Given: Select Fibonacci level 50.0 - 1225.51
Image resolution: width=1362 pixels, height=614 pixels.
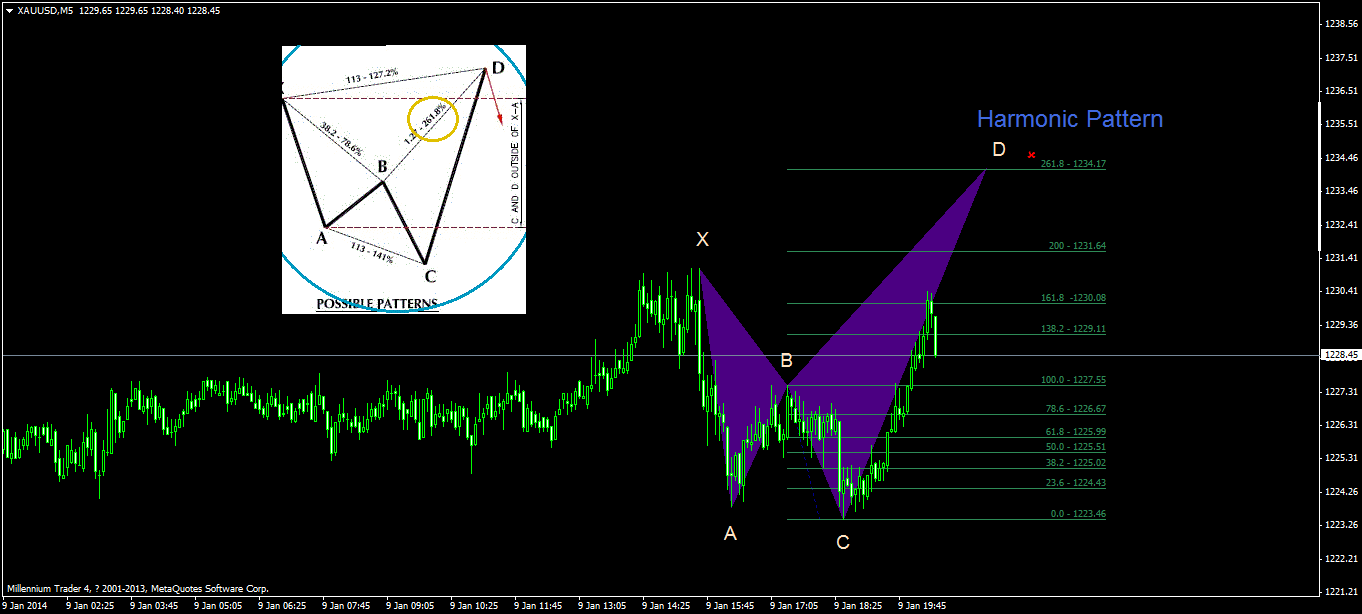Looking at the screenshot, I should point(1076,447).
